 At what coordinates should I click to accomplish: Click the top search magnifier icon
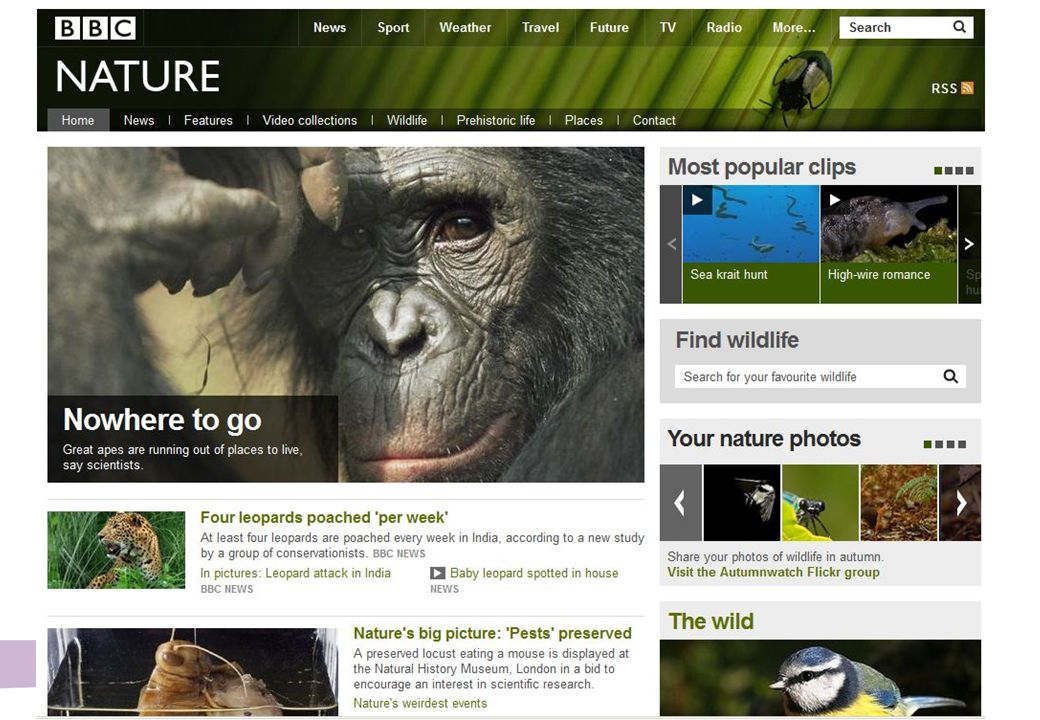(959, 27)
